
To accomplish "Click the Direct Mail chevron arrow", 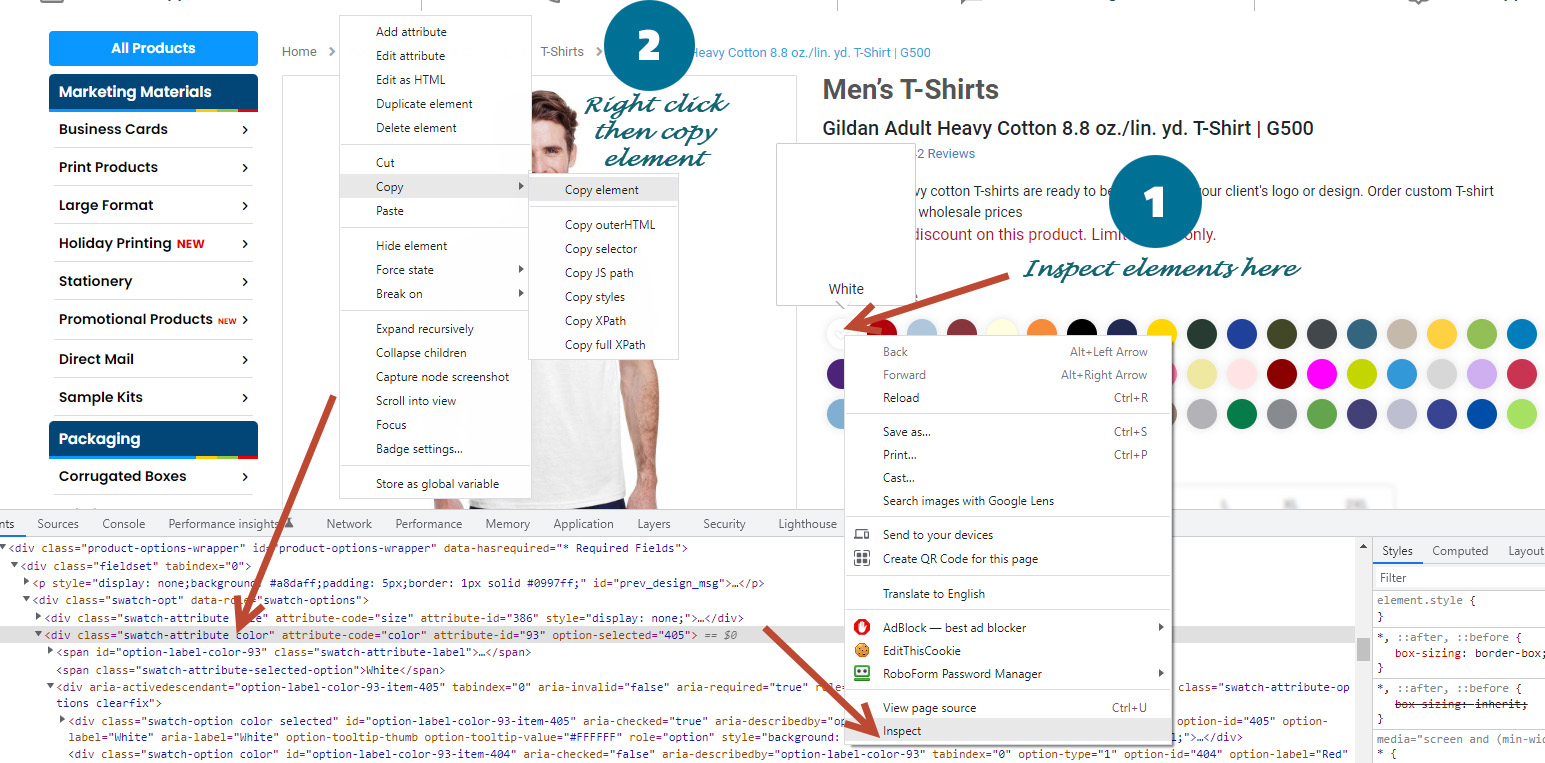I will [245, 360].
